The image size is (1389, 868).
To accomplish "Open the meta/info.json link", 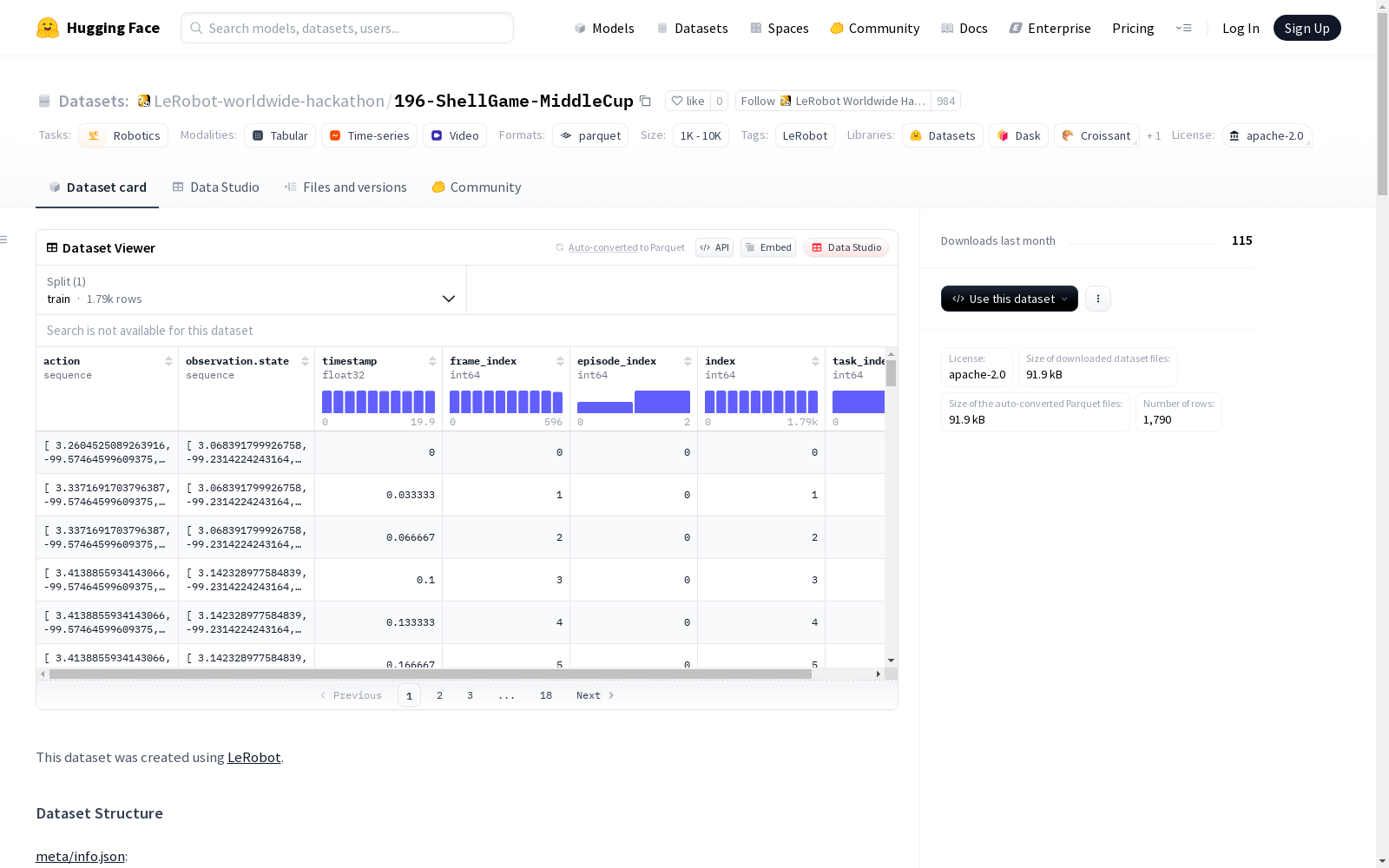I will pos(80,857).
